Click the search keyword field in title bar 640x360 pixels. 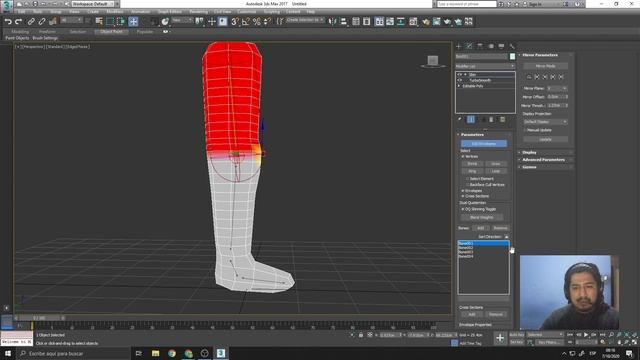tap(467, 4)
